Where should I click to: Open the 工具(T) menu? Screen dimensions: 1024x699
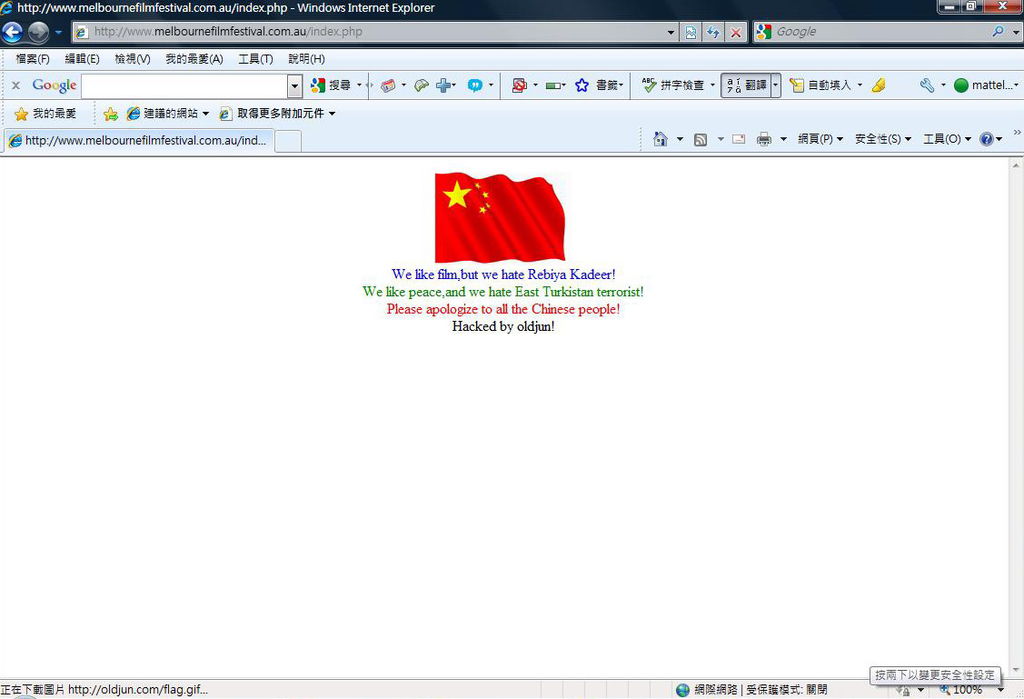255,59
